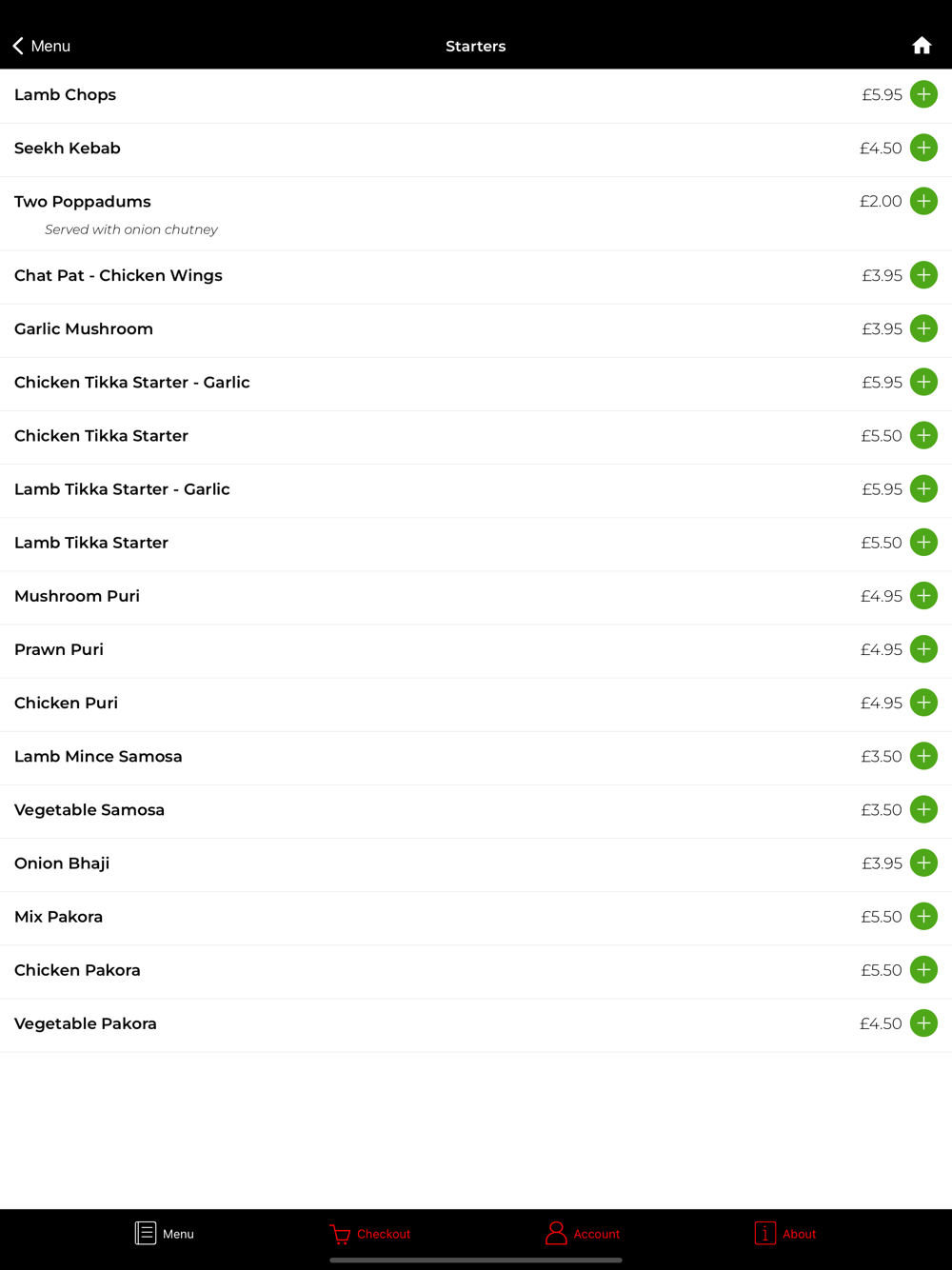Add Seekh Kebab to order

point(923,148)
